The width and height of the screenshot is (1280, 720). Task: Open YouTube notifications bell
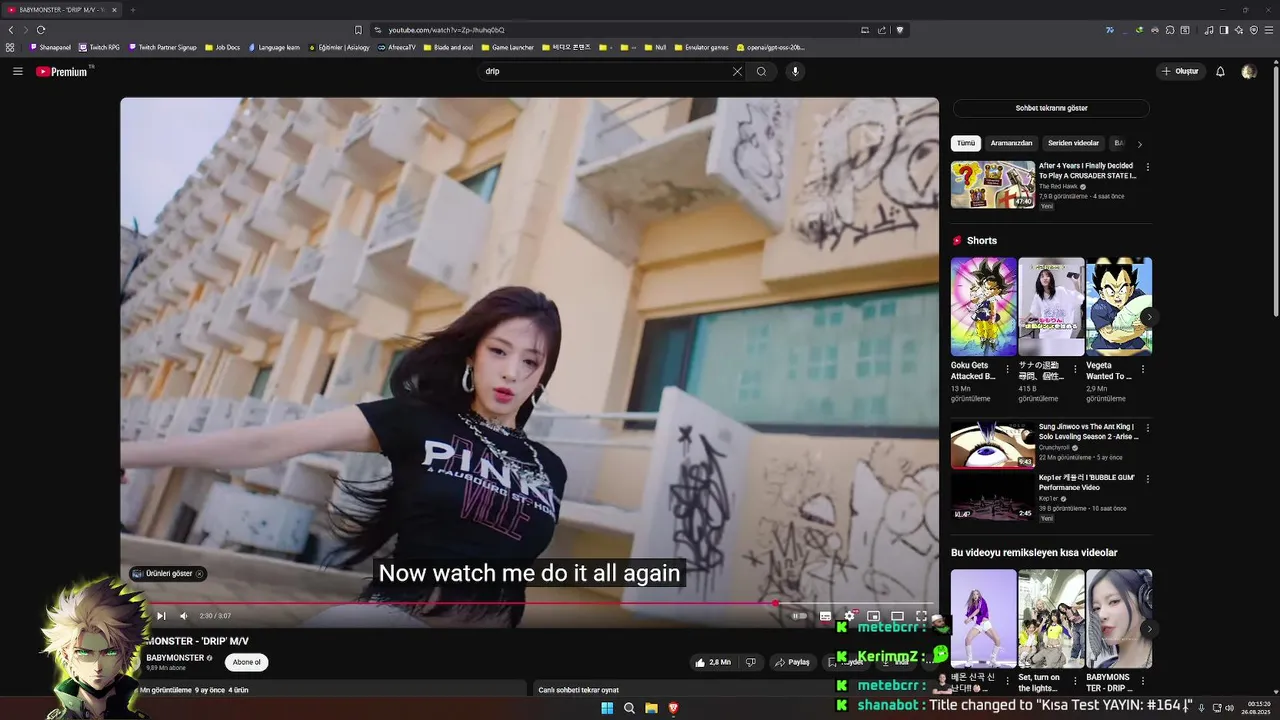click(1220, 71)
